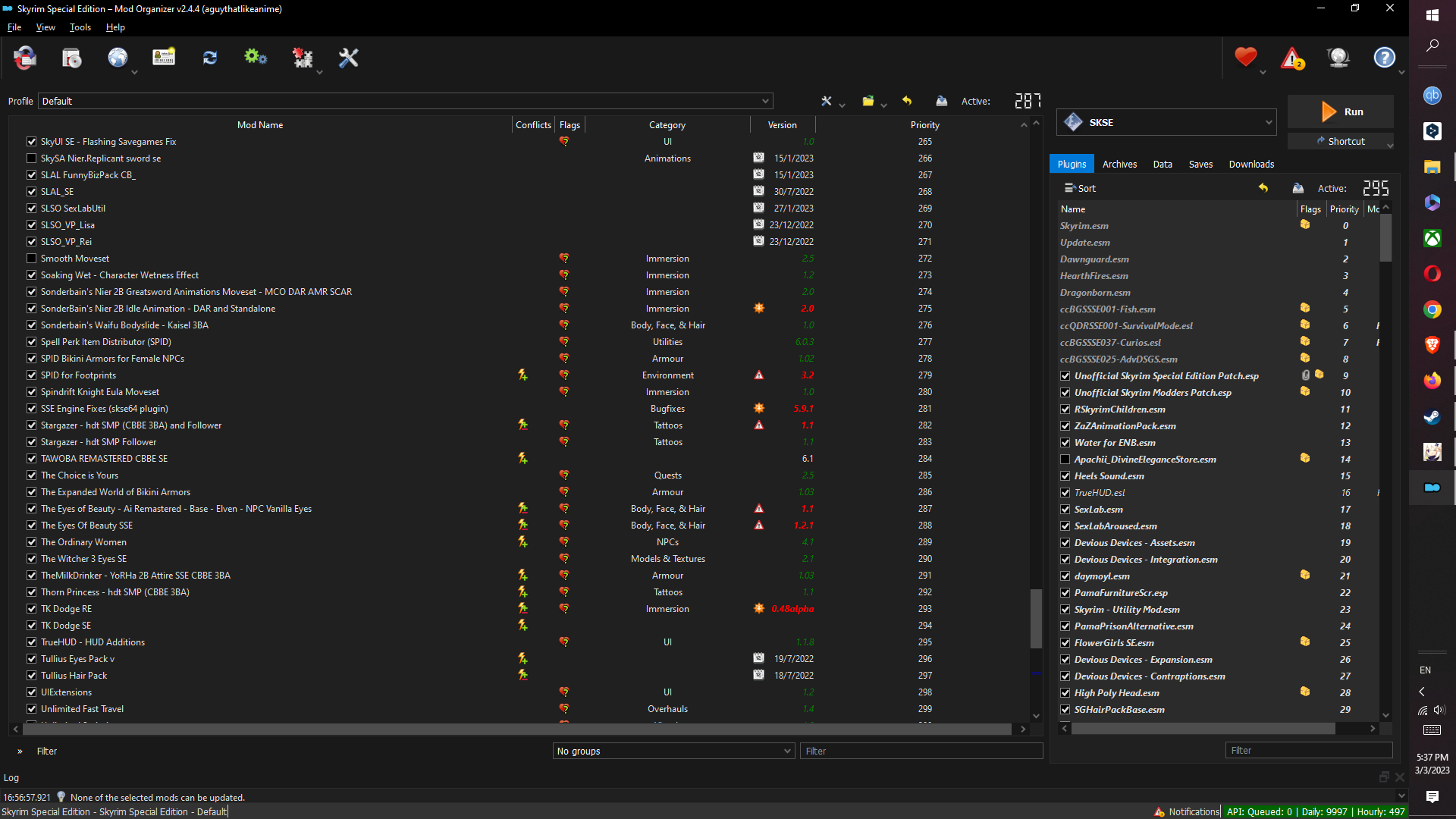
Task: Open Endorse heart dropdown arrow
Action: [1263, 72]
